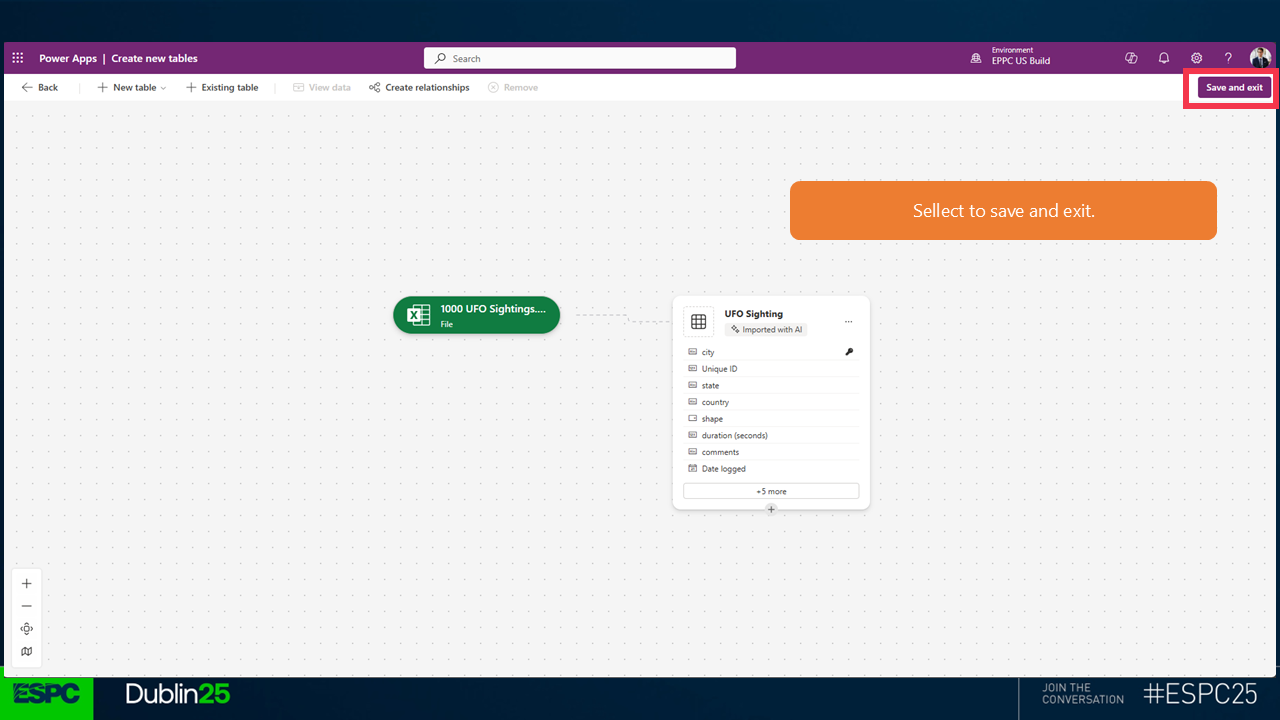Zoom in on the canvas
This screenshot has width=1280, height=720.
pos(27,584)
